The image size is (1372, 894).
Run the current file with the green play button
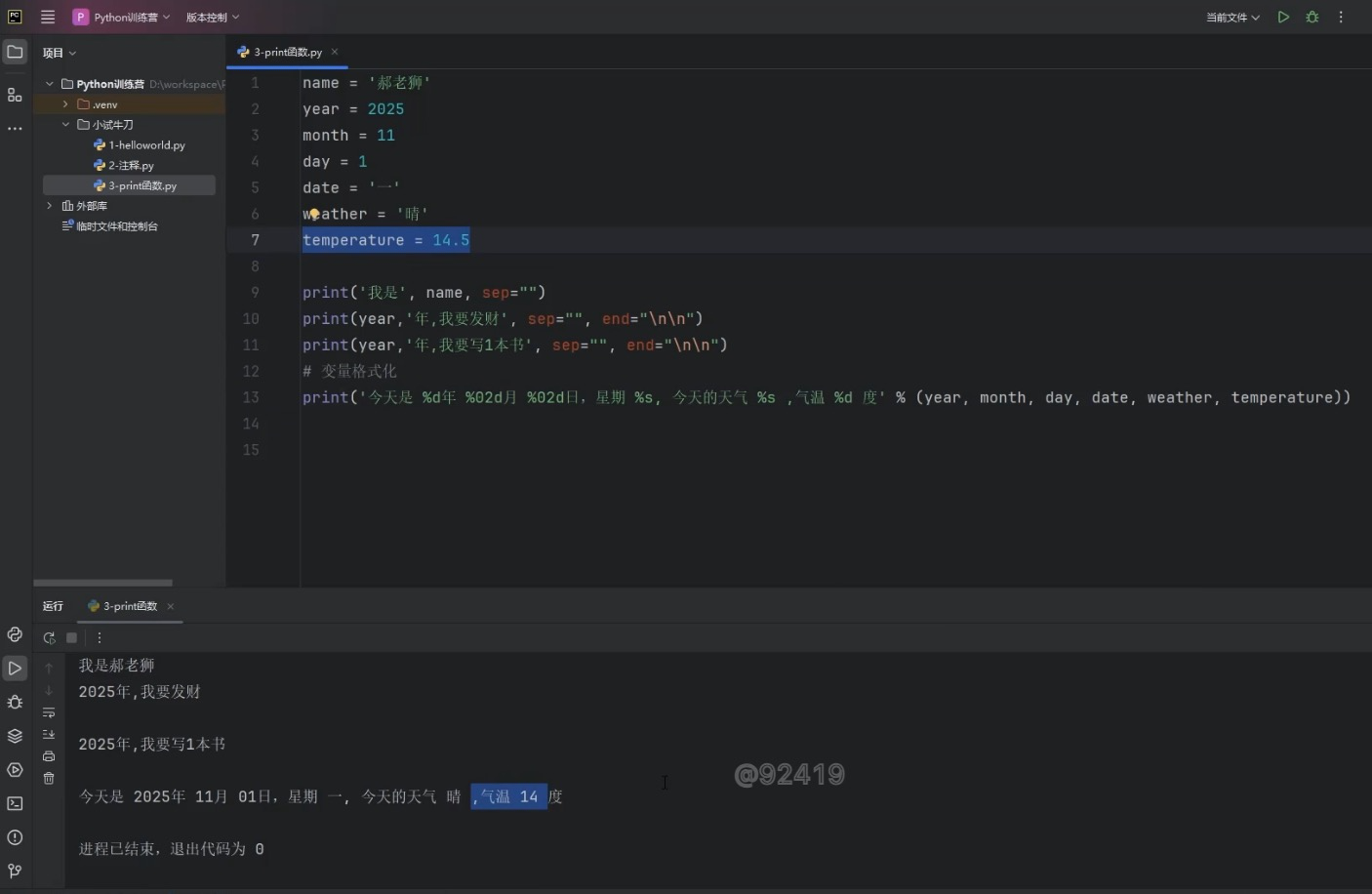[1283, 17]
